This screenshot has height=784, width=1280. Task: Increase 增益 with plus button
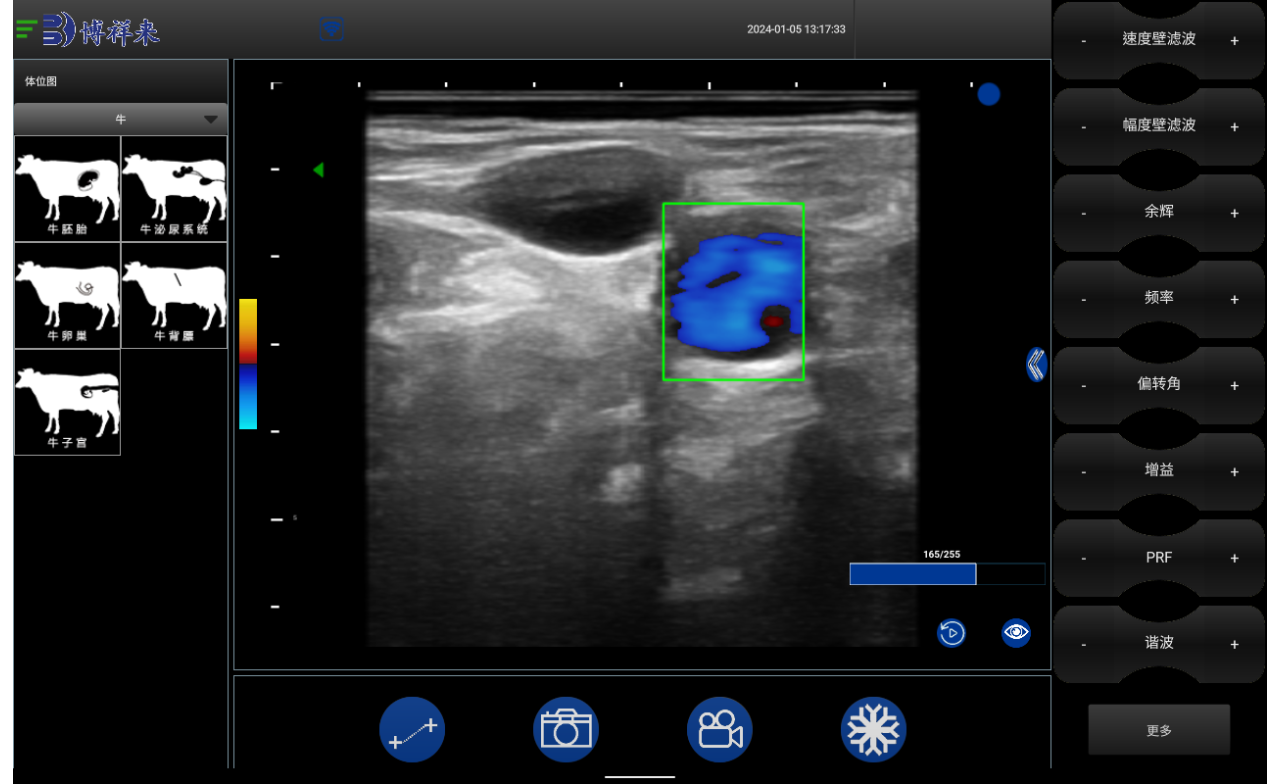pyautogui.click(x=1234, y=472)
